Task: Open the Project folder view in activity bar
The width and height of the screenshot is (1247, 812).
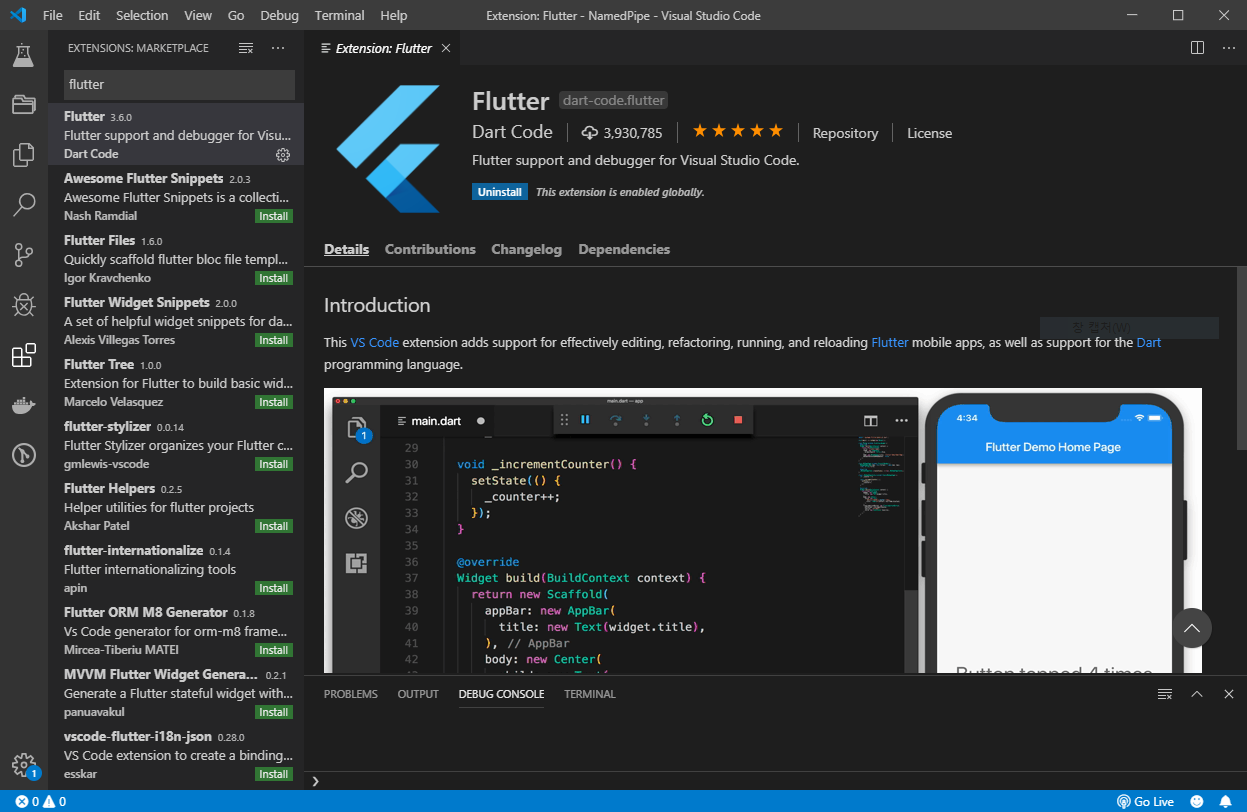Action: [23, 105]
